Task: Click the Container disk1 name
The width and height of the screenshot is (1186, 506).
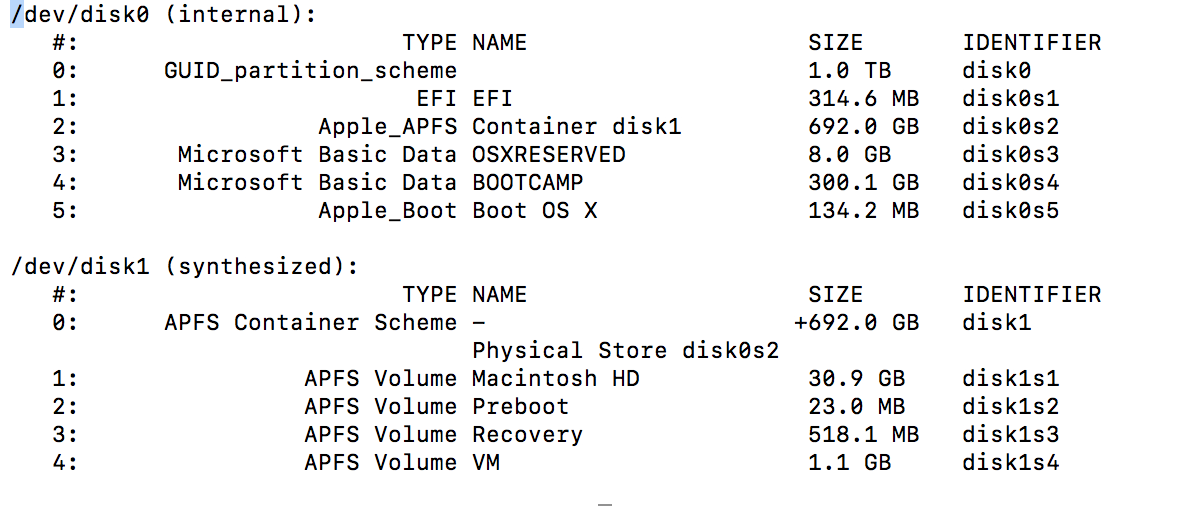Action: tap(576, 127)
